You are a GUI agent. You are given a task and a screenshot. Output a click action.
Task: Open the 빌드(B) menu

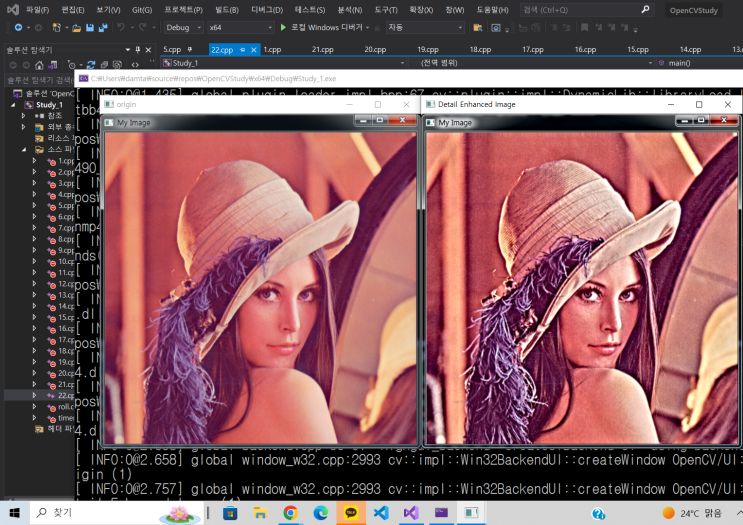tap(227, 10)
